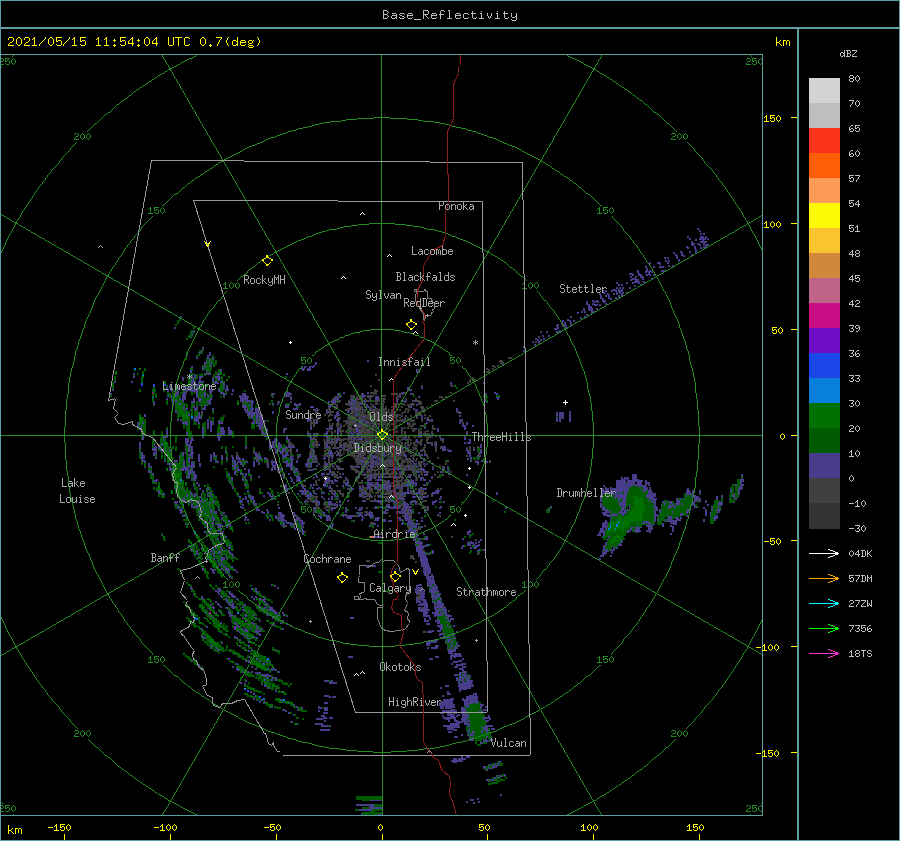Pick the magenta swatch between 42 and 39
This screenshot has width=900, height=841.
pyautogui.click(x=824, y=315)
